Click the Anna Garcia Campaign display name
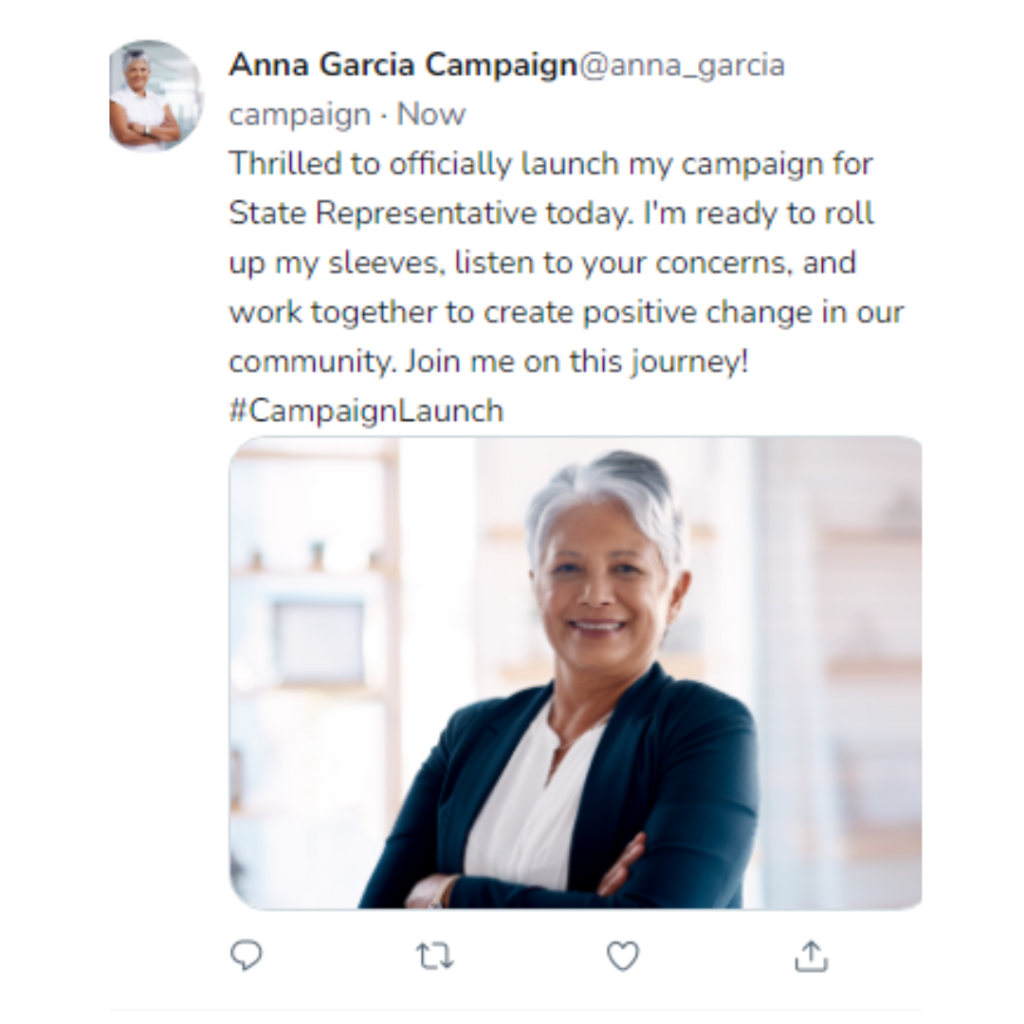The height and width of the screenshot is (1024, 1024). pos(403,65)
